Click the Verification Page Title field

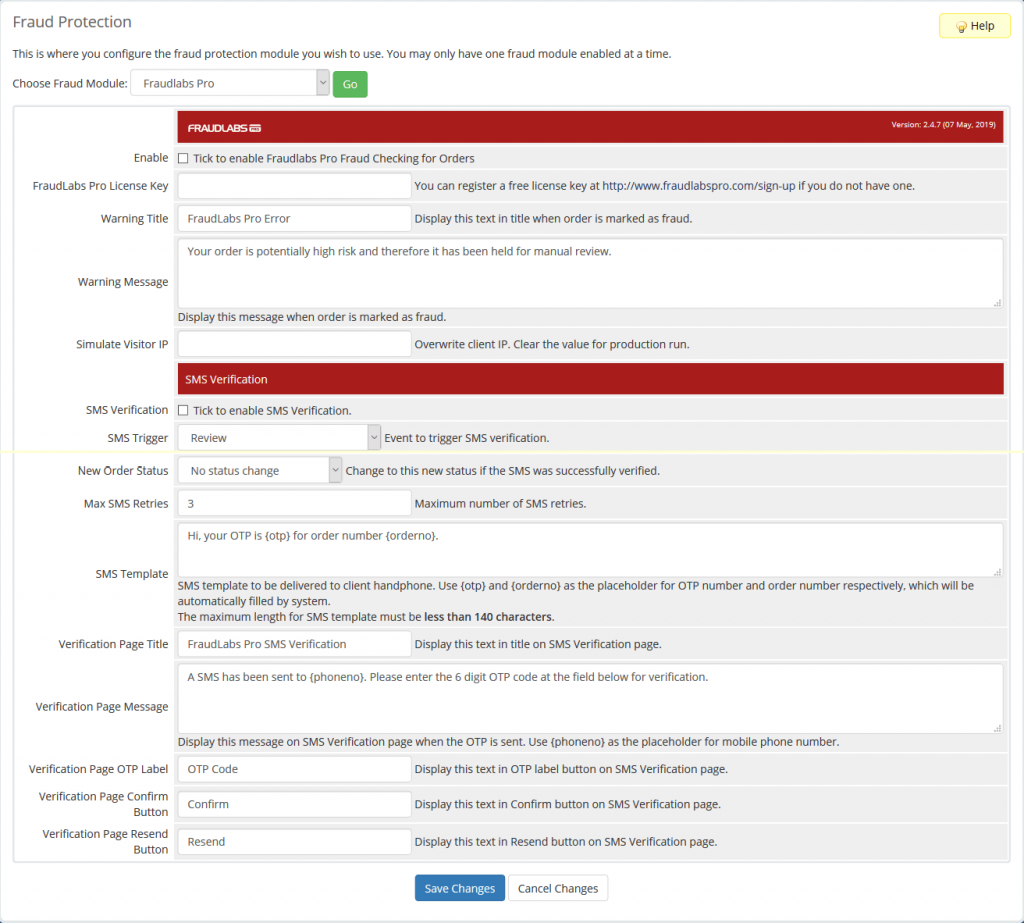click(293, 644)
